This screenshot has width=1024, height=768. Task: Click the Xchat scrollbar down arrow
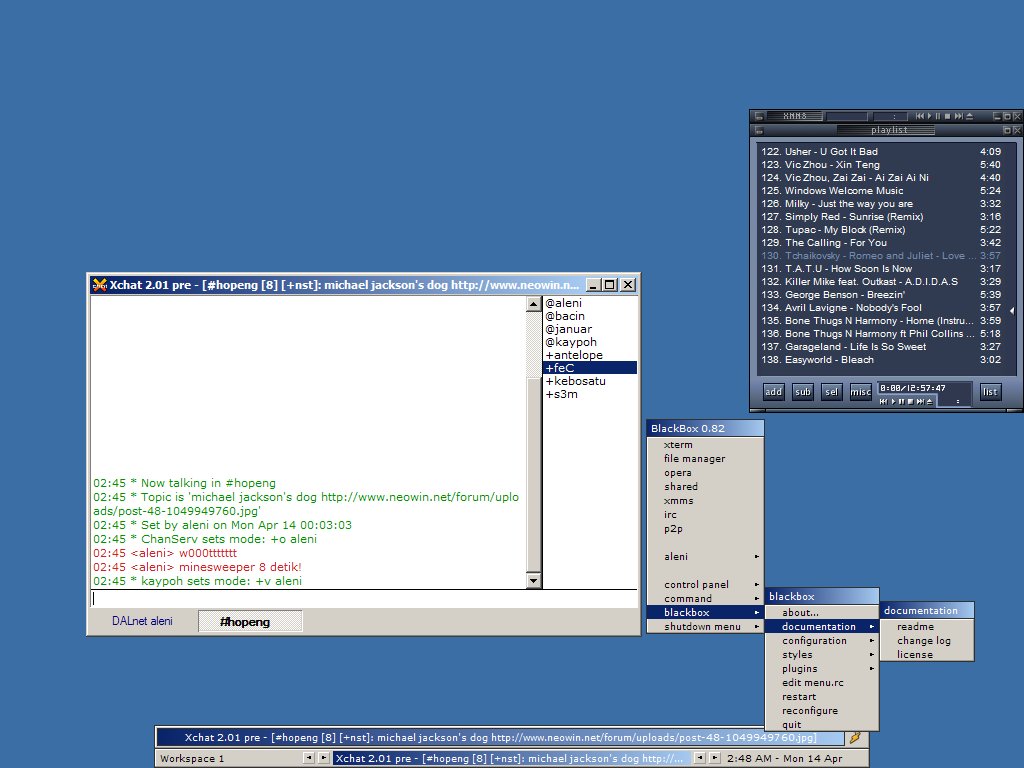534,581
